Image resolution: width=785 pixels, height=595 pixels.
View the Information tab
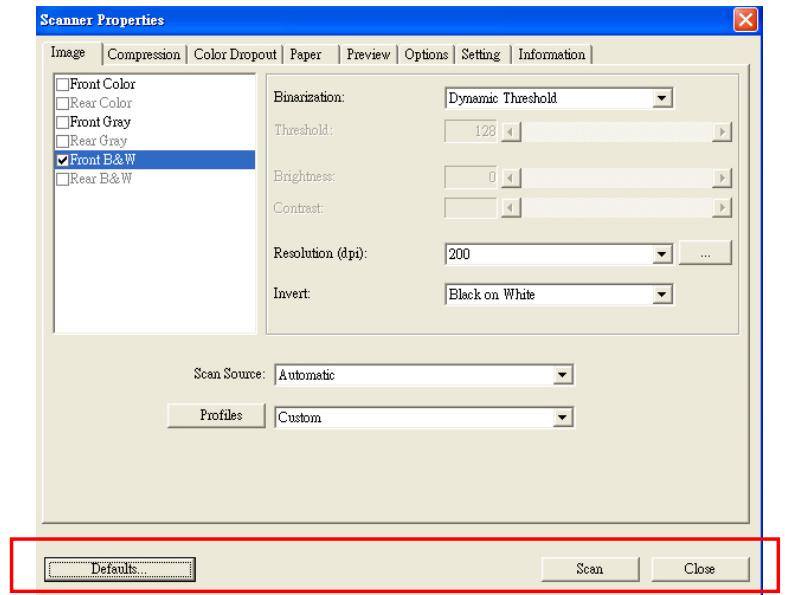pyautogui.click(x=552, y=54)
